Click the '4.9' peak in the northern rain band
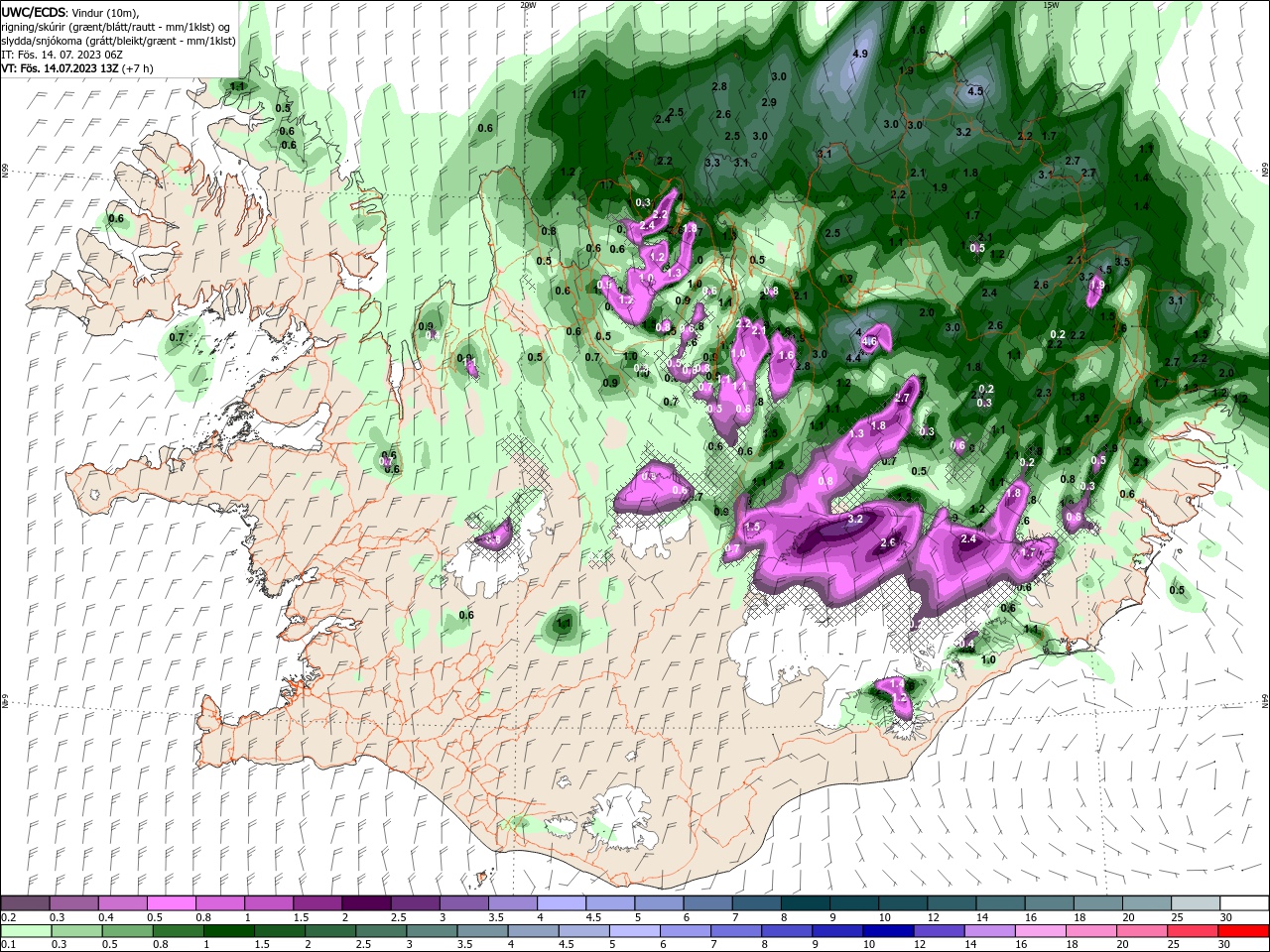The image size is (1270, 952). (860, 54)
